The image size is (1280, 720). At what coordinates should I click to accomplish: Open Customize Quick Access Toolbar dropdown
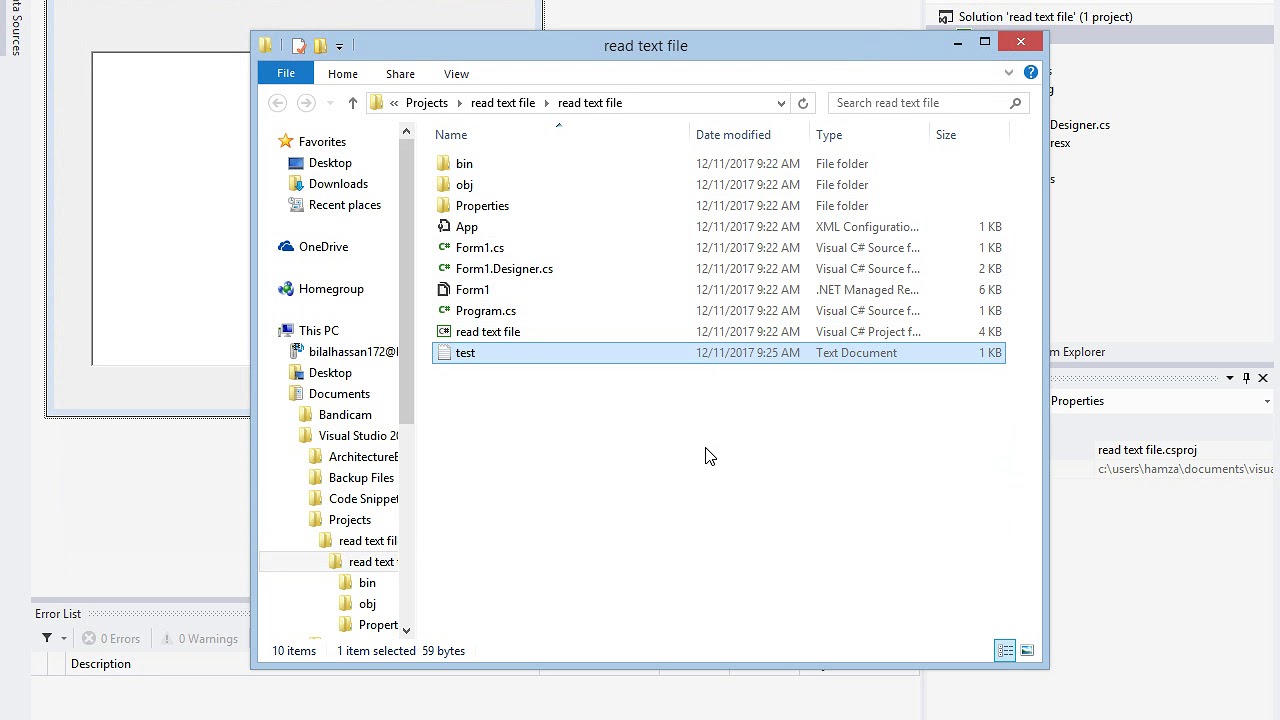[x=339, y=46]
